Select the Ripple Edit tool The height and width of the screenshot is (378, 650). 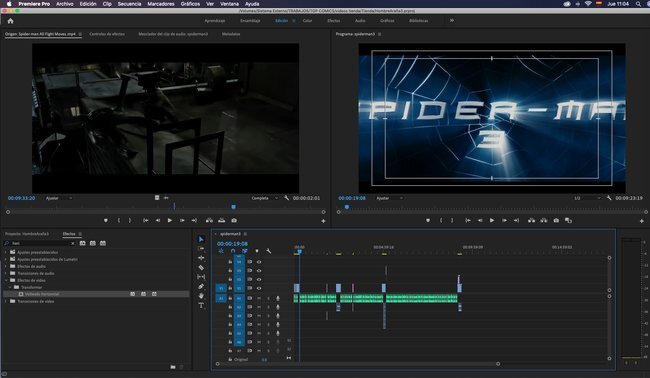201,258
